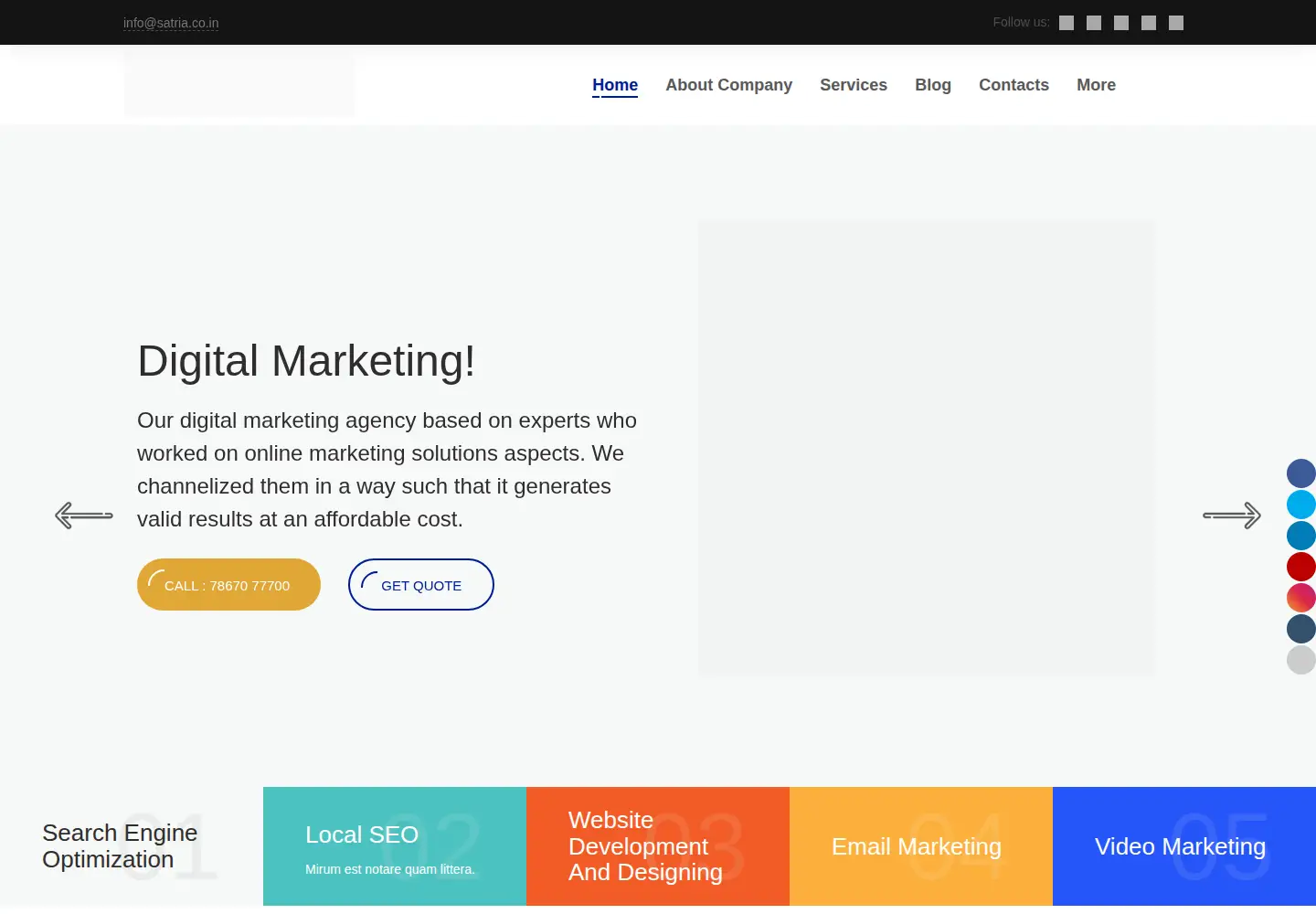Viewport: 1316px width, 914px height.
Task: Advance to the next slide arrow
Action: pos(1232,515)
